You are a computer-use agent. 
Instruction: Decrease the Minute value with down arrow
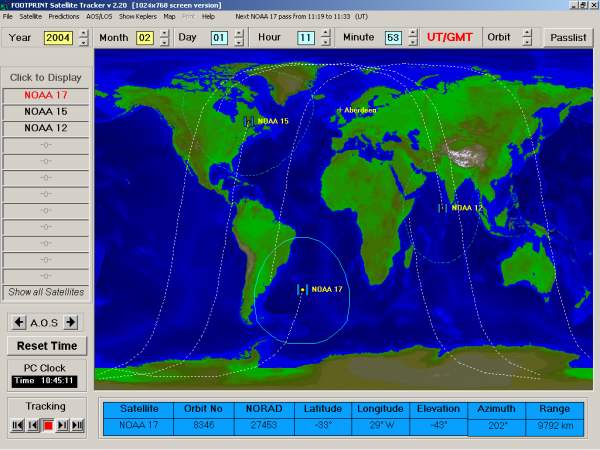412,42
